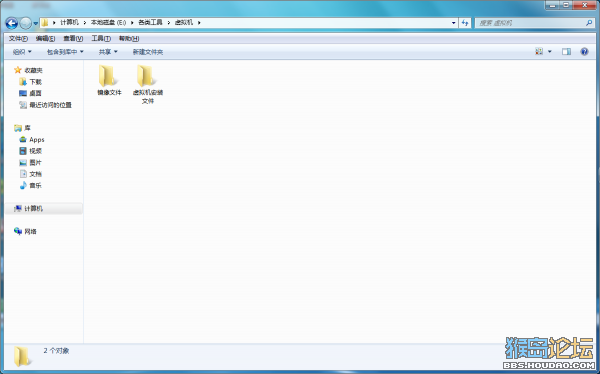Expand the chevron after 各类工具 breadcrumb

click(x=168, y=23)
